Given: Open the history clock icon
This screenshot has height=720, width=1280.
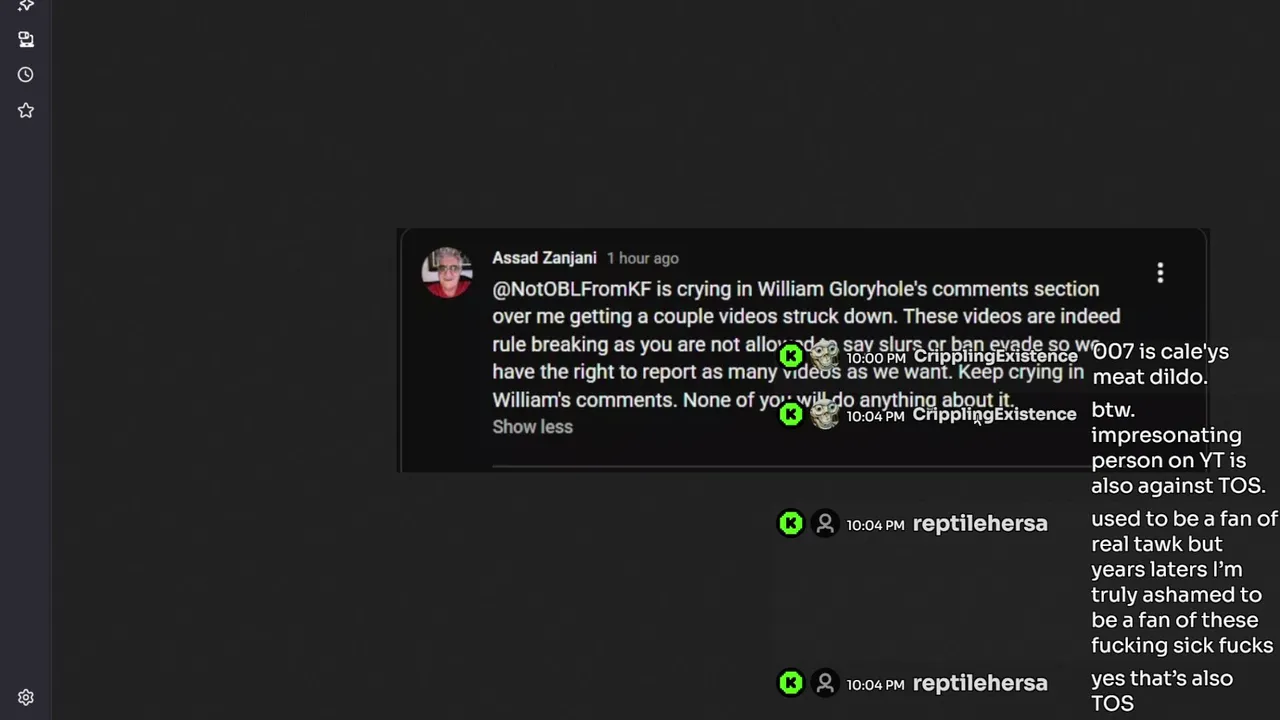Looking at the screenshot, I should (26, 75).
